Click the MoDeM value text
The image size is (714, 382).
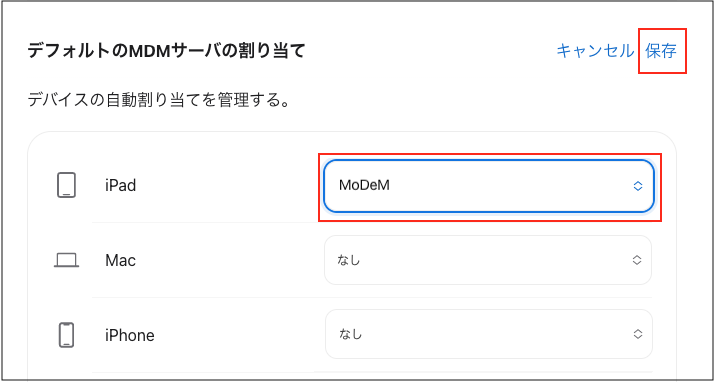tap(364, 185)
